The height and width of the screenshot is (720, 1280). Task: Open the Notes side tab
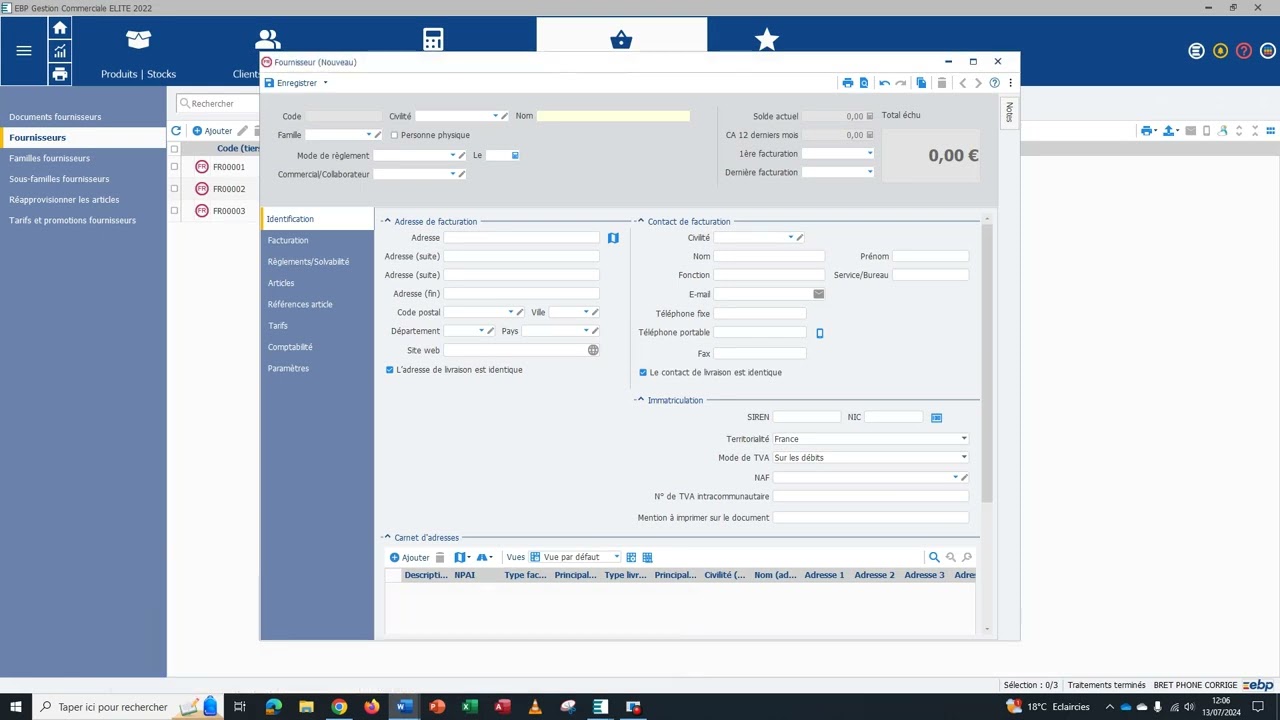(1009, 112)
